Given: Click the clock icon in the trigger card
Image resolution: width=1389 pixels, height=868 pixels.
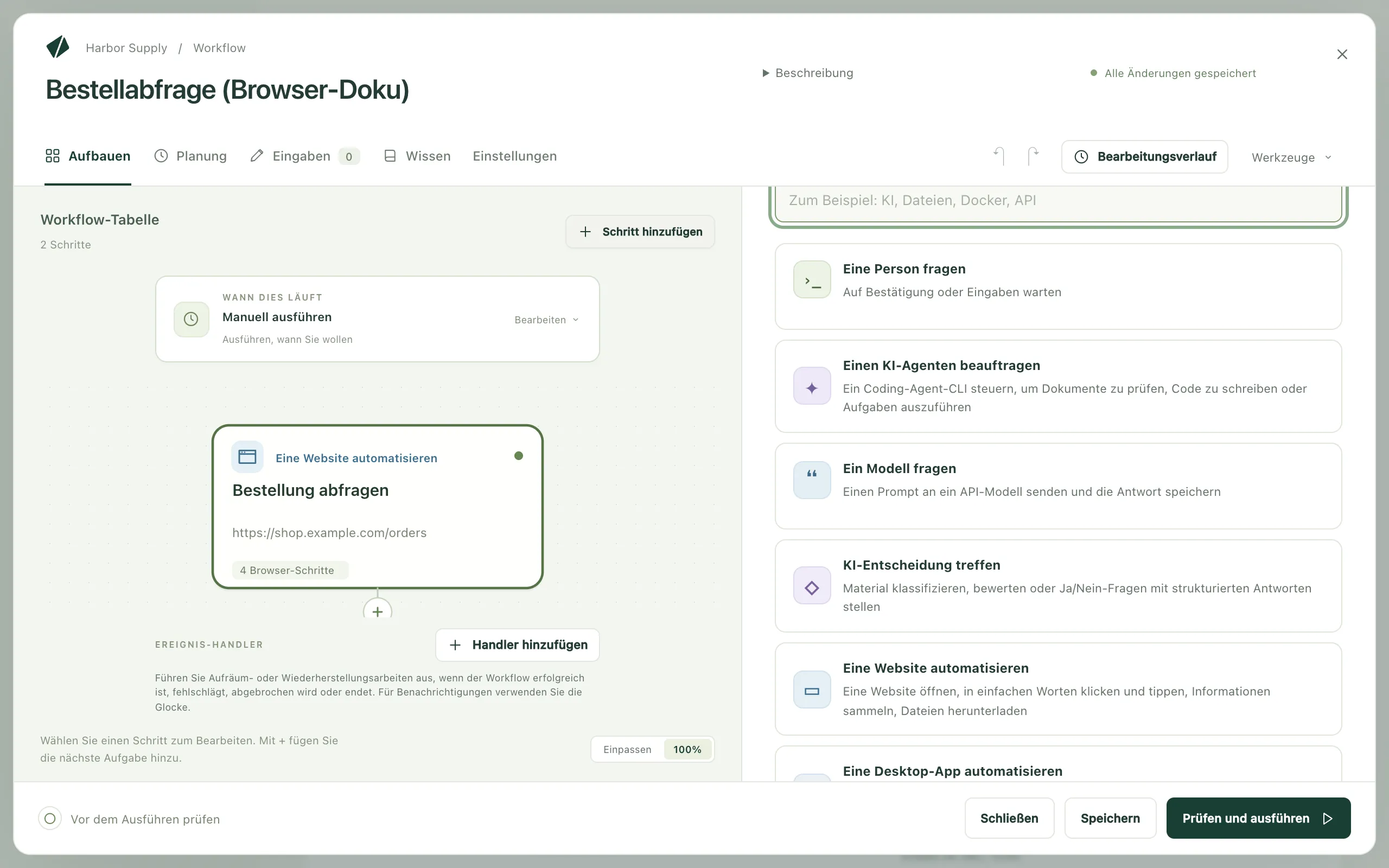Looking at the screenshot, I should [x=191, y=319].
